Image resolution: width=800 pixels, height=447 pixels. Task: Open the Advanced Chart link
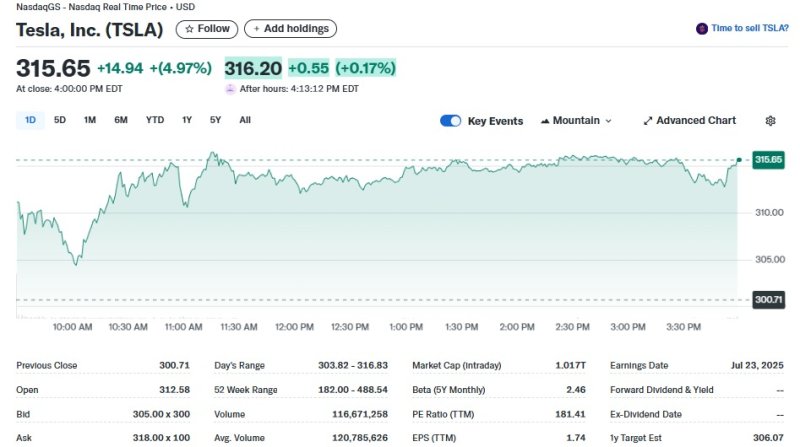tap(689, 121)
